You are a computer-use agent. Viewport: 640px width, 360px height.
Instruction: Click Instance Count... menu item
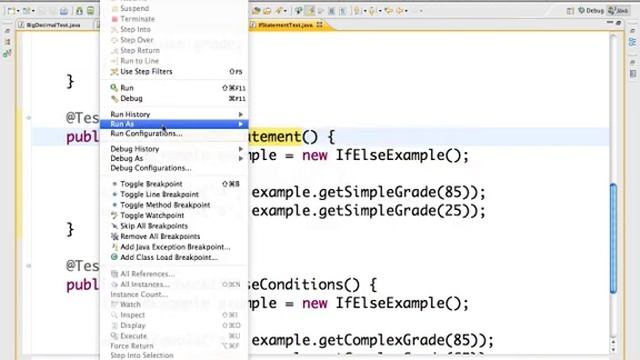click(x=174, y=294)
